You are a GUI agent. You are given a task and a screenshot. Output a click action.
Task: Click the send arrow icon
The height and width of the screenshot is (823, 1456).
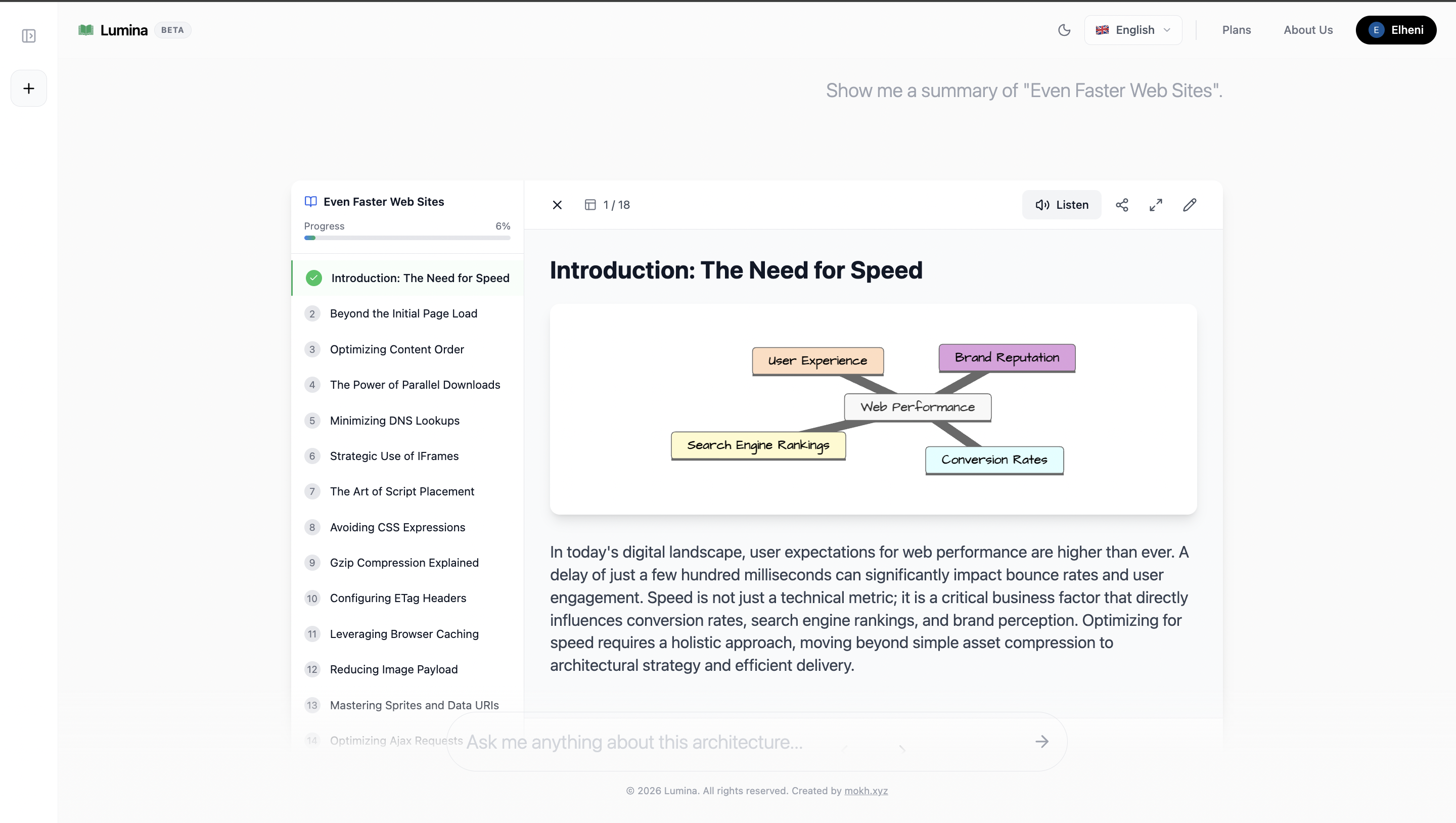tap(1041, 742)
